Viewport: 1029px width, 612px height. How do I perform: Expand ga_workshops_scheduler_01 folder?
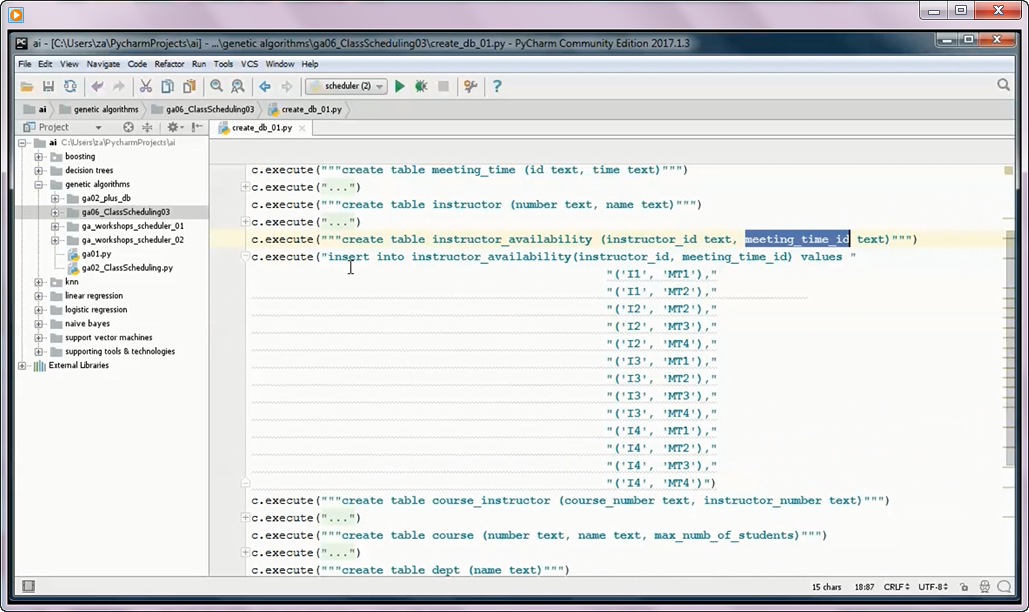[x=55, y=226]
